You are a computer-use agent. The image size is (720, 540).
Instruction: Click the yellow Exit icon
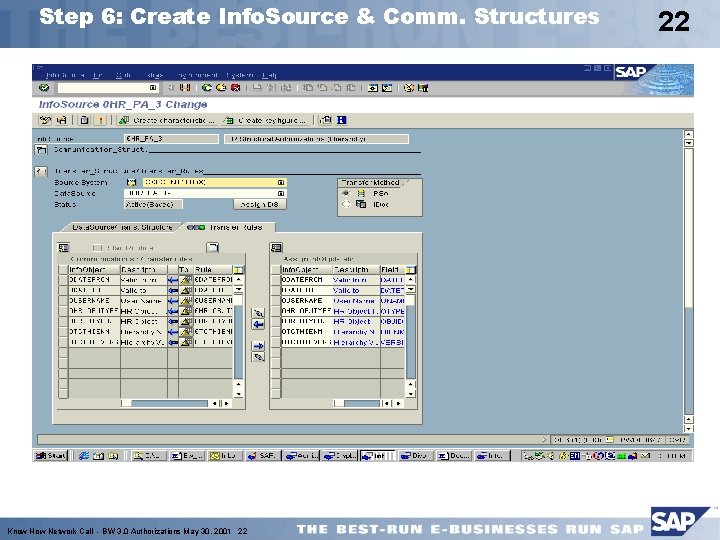pyautogui.click(x=221, y=87)
